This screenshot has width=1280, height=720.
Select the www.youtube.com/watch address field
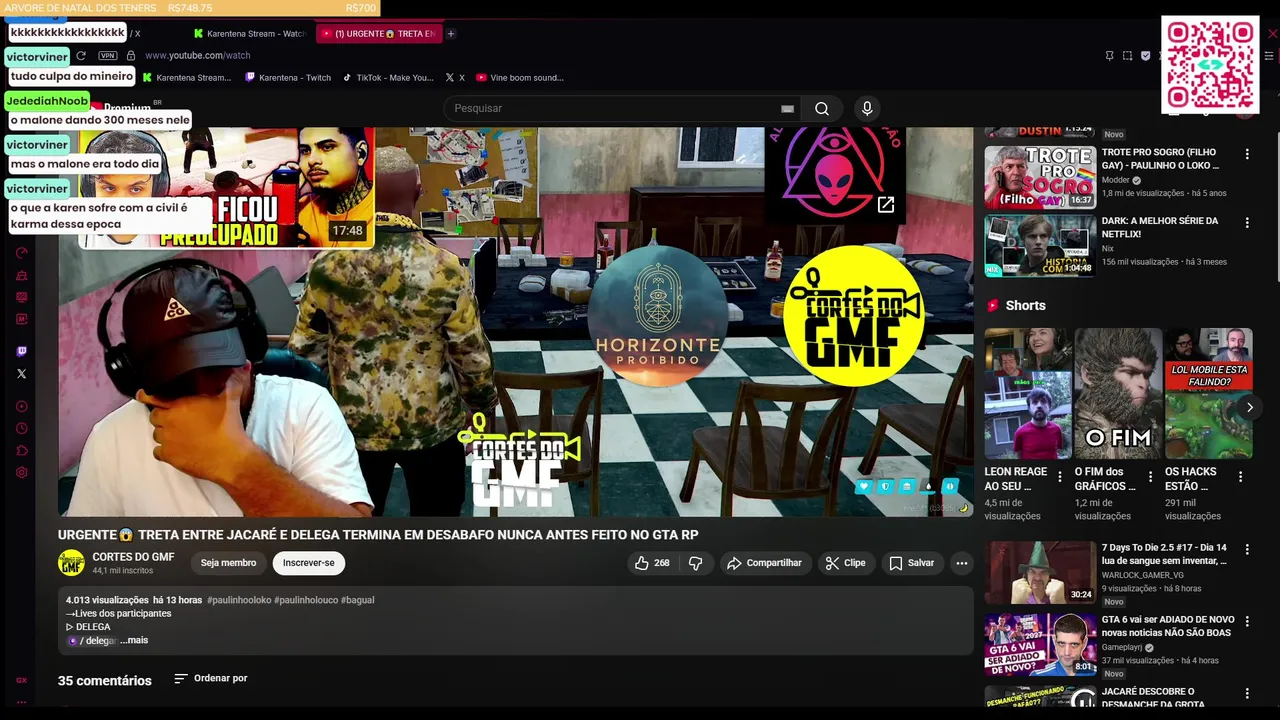click(x=197, y=56)
